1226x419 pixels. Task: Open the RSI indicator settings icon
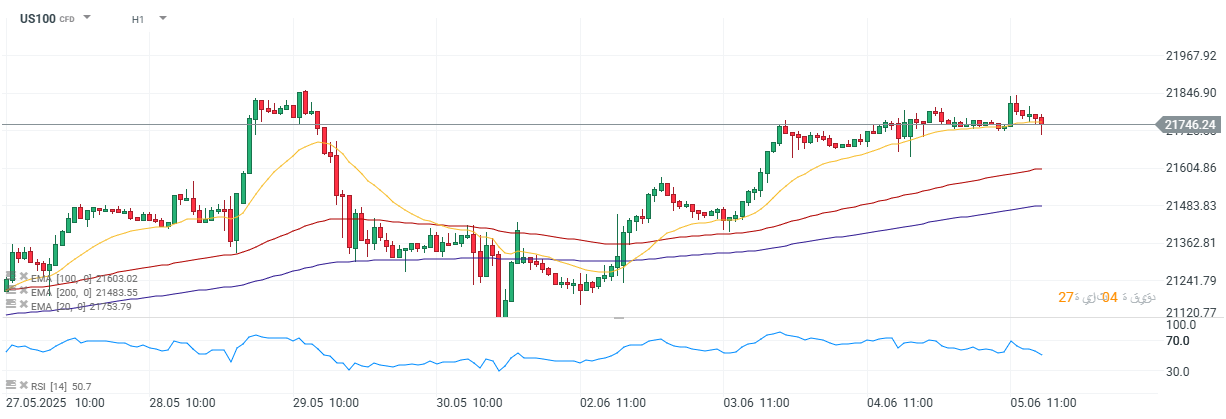(x=10, y=384)
